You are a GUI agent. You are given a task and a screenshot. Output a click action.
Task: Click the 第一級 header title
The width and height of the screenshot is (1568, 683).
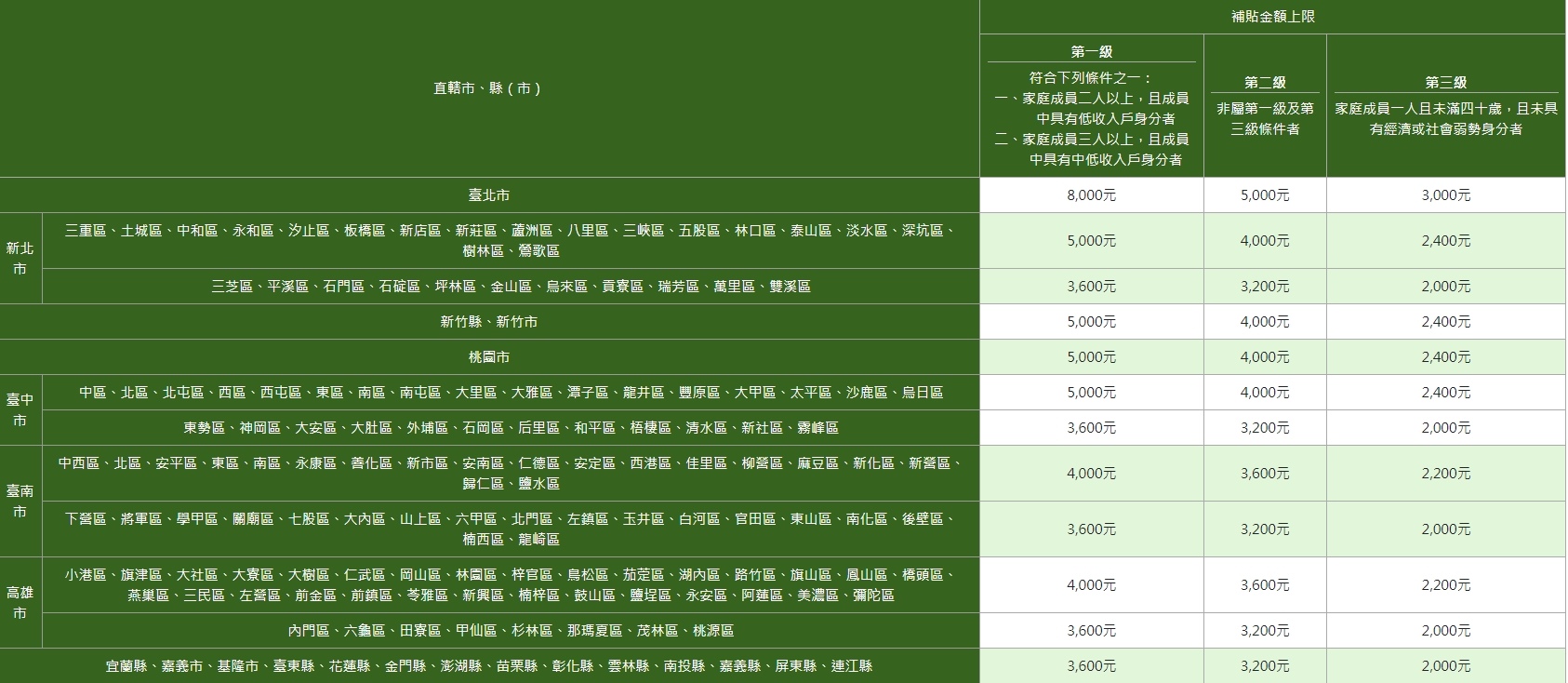click(x=1091, y=52)
